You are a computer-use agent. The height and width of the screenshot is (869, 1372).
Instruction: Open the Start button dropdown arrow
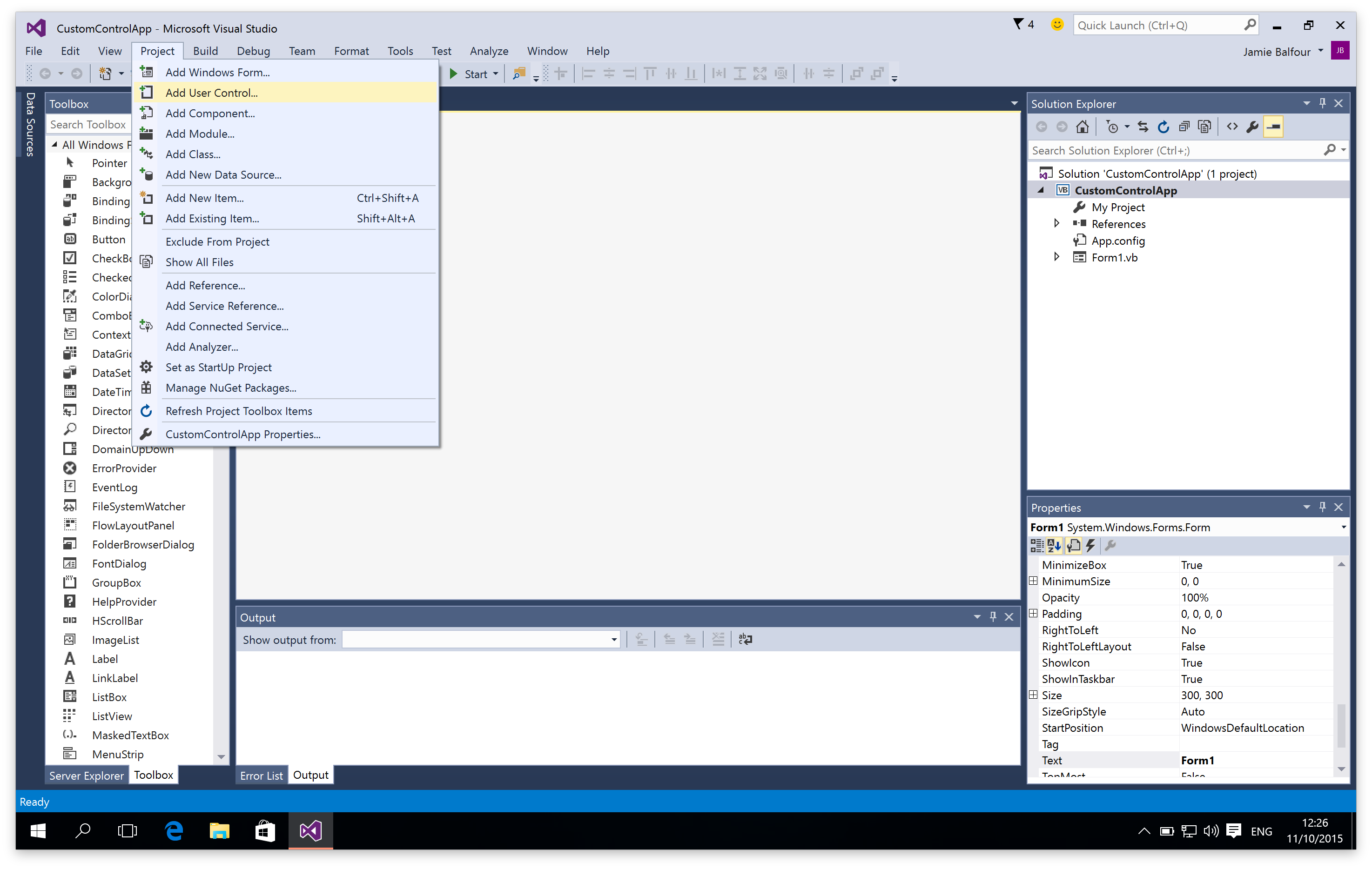click(x=495, y=74)
